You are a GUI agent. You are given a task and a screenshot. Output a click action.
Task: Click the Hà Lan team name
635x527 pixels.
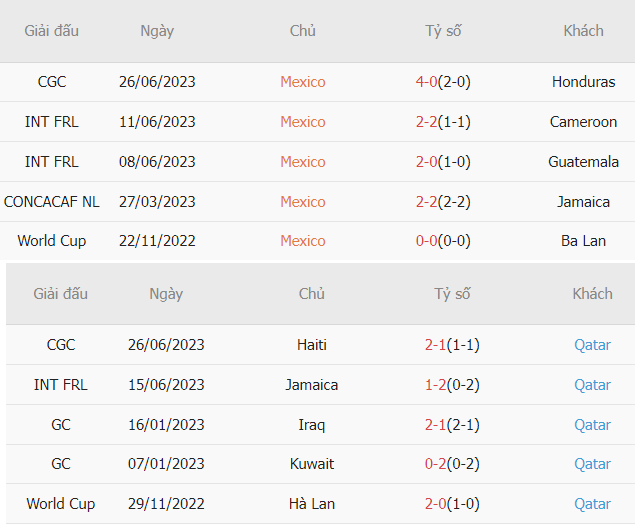point(311,504)
